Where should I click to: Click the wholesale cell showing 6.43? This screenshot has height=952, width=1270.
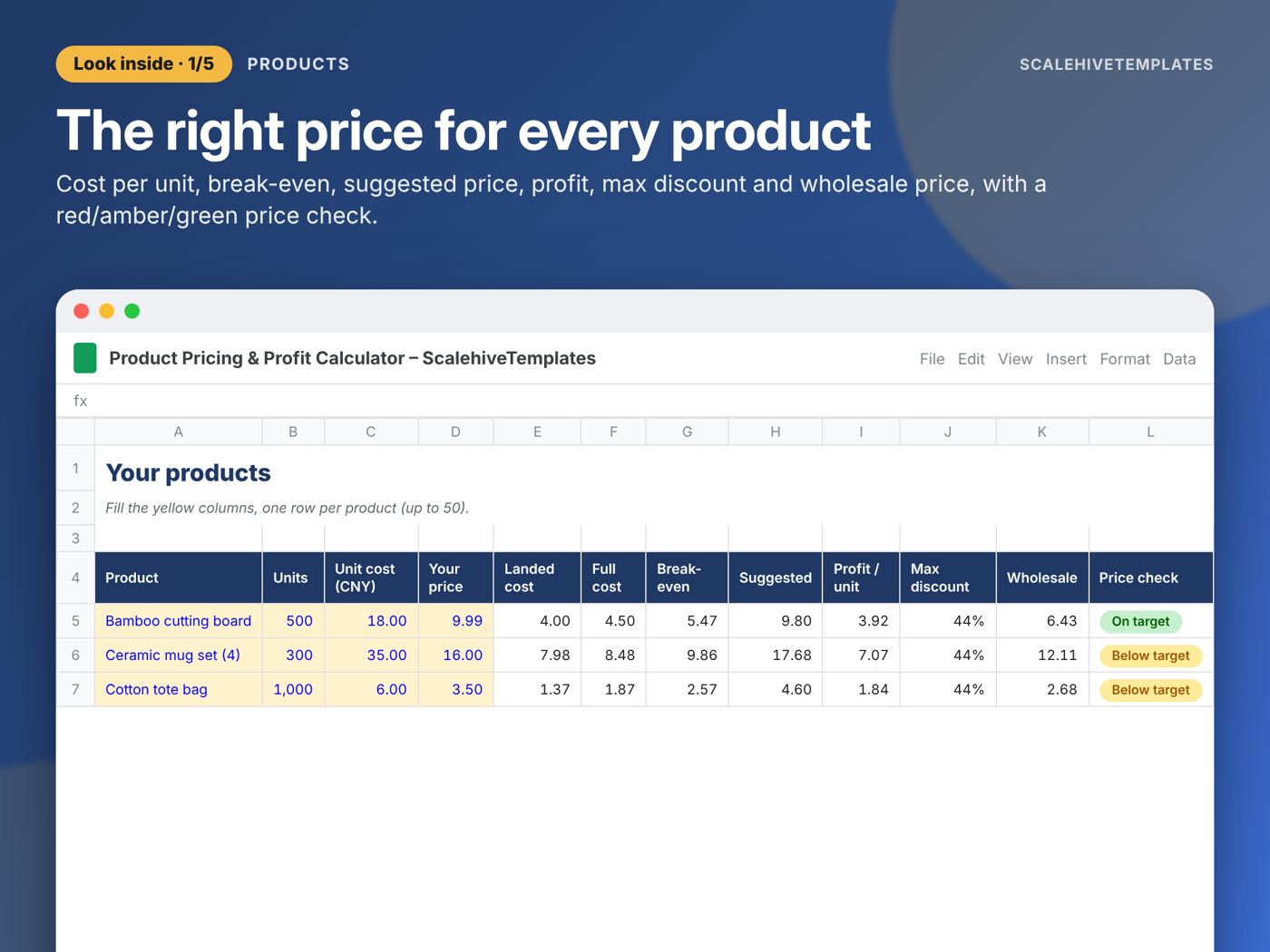point(1042,621)
